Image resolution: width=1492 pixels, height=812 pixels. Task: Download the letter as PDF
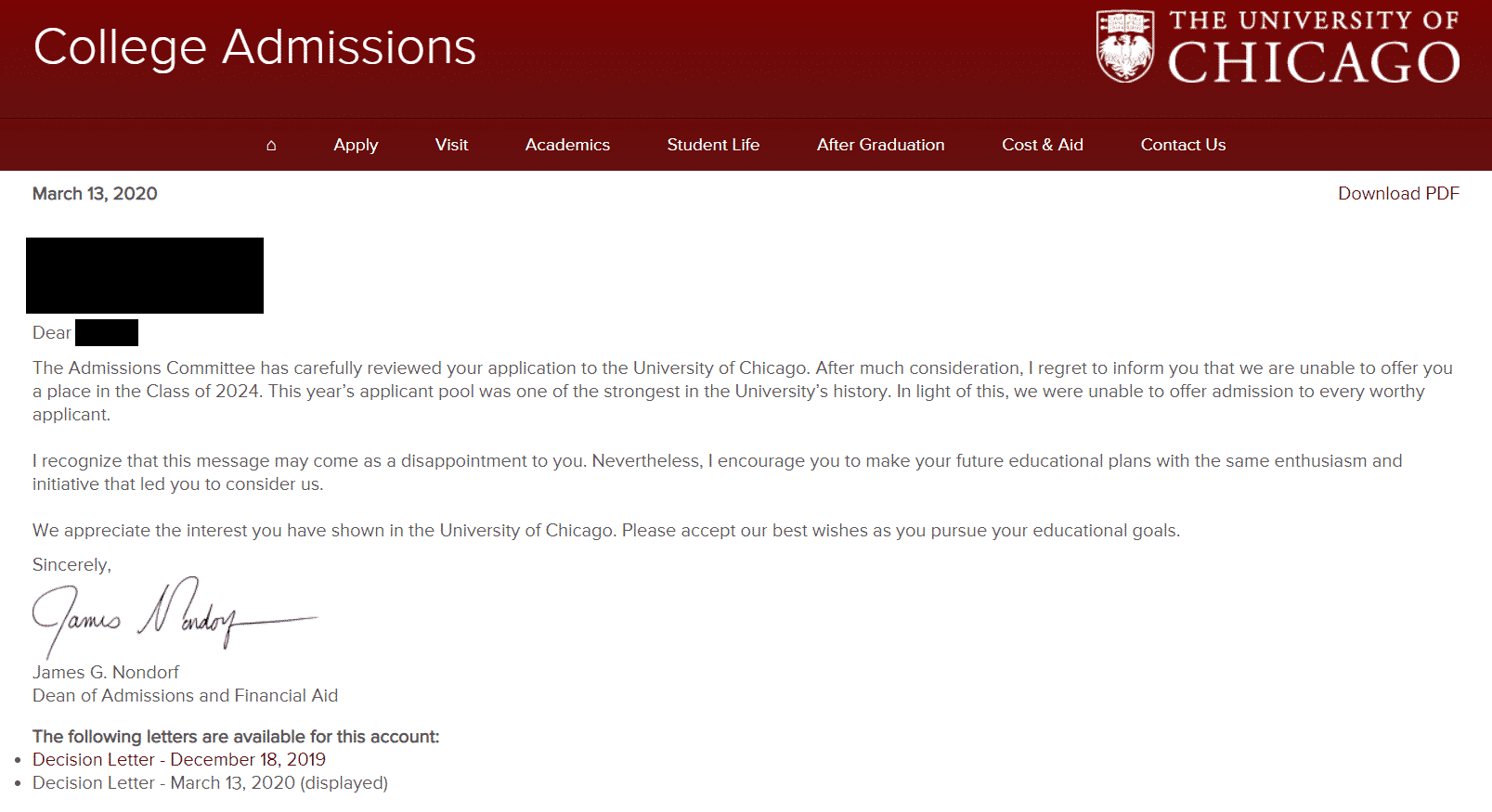click(1398, 193)
